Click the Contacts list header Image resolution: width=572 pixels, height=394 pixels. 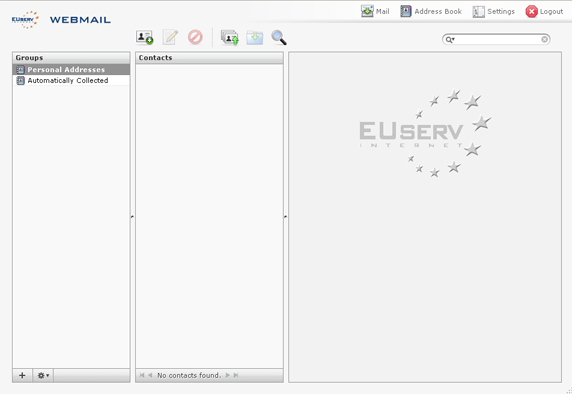click(x=209, y=58)
